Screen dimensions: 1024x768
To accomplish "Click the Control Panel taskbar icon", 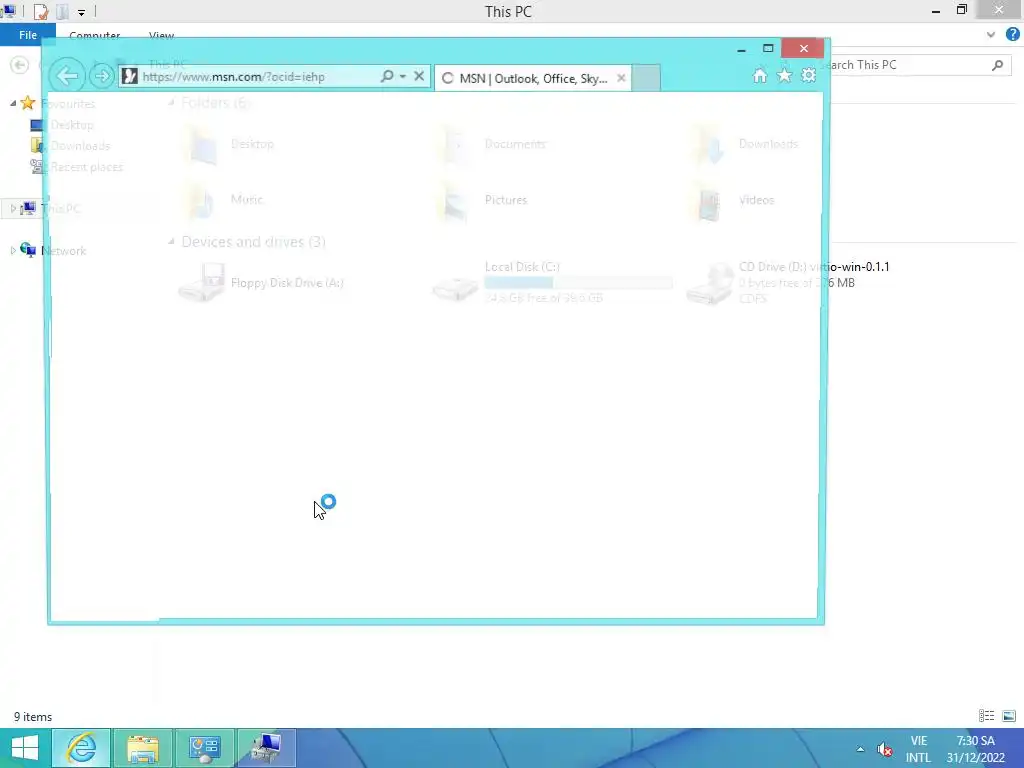I will click(204, 748).
